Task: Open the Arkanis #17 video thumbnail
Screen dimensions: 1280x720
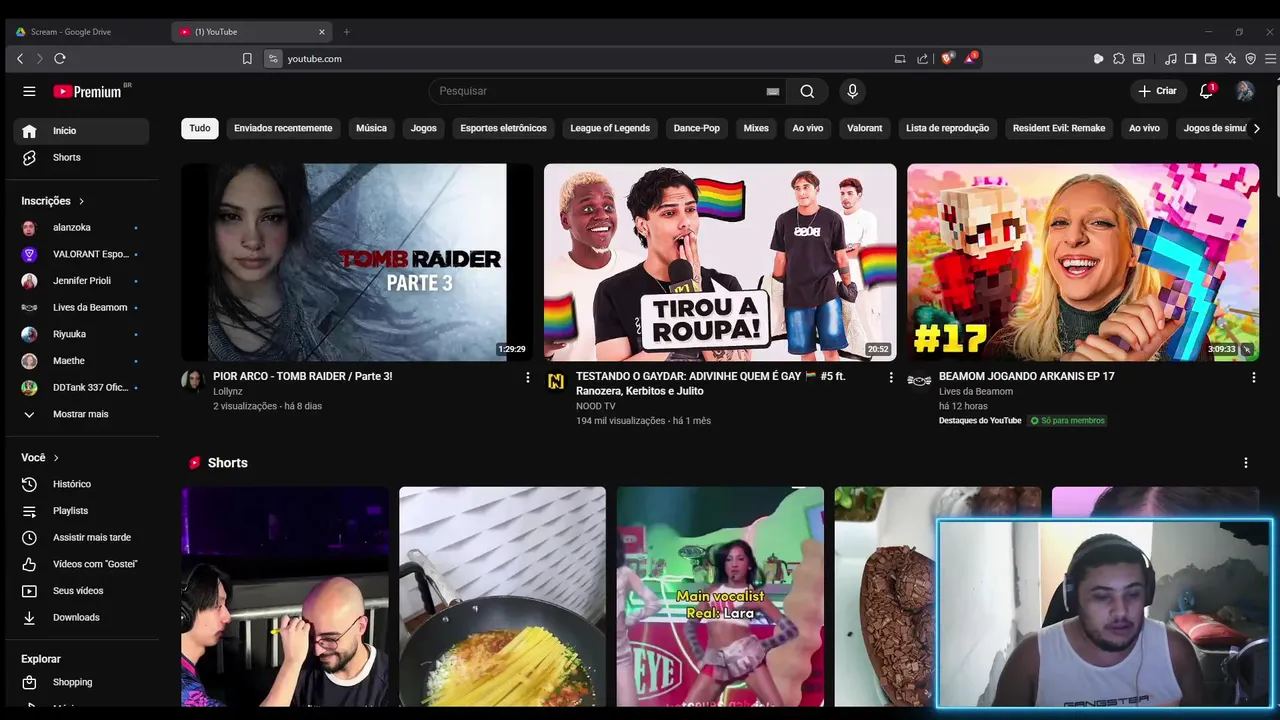Action: pos(1083,262)
